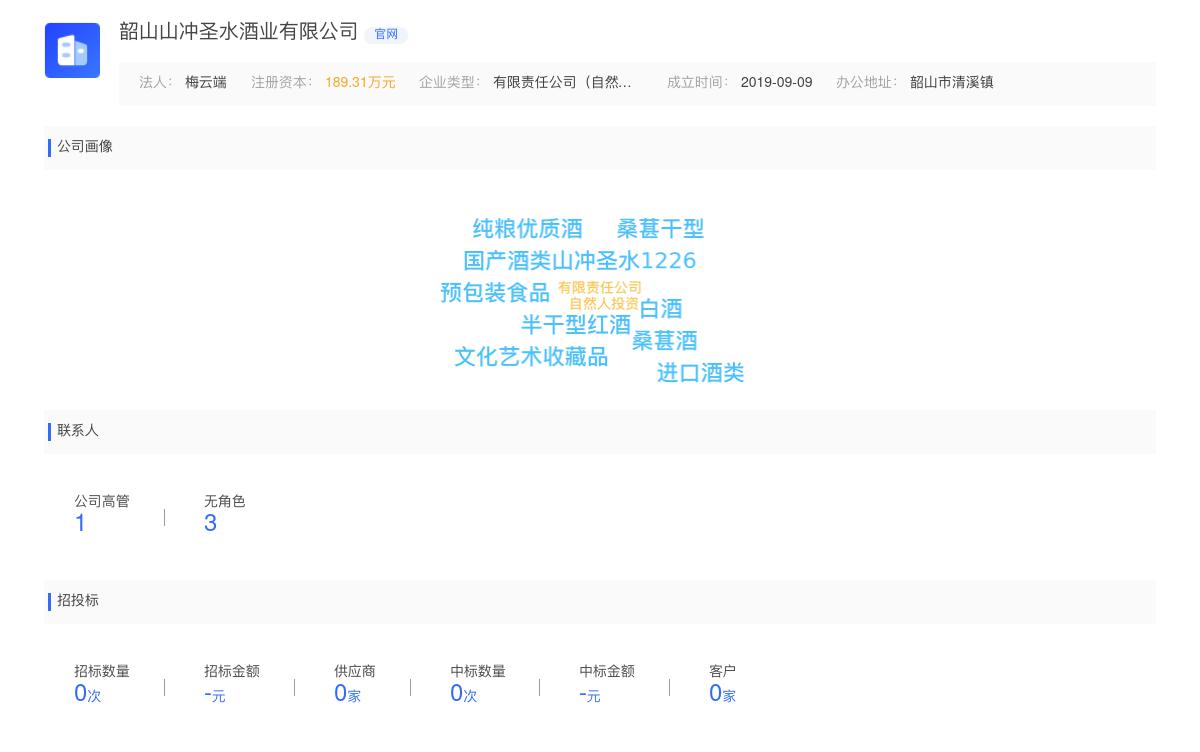The width and height of the screenshot is (1200, 752).
Task: Select the 进口酒类 tag
Action: [x=700, y=373]
